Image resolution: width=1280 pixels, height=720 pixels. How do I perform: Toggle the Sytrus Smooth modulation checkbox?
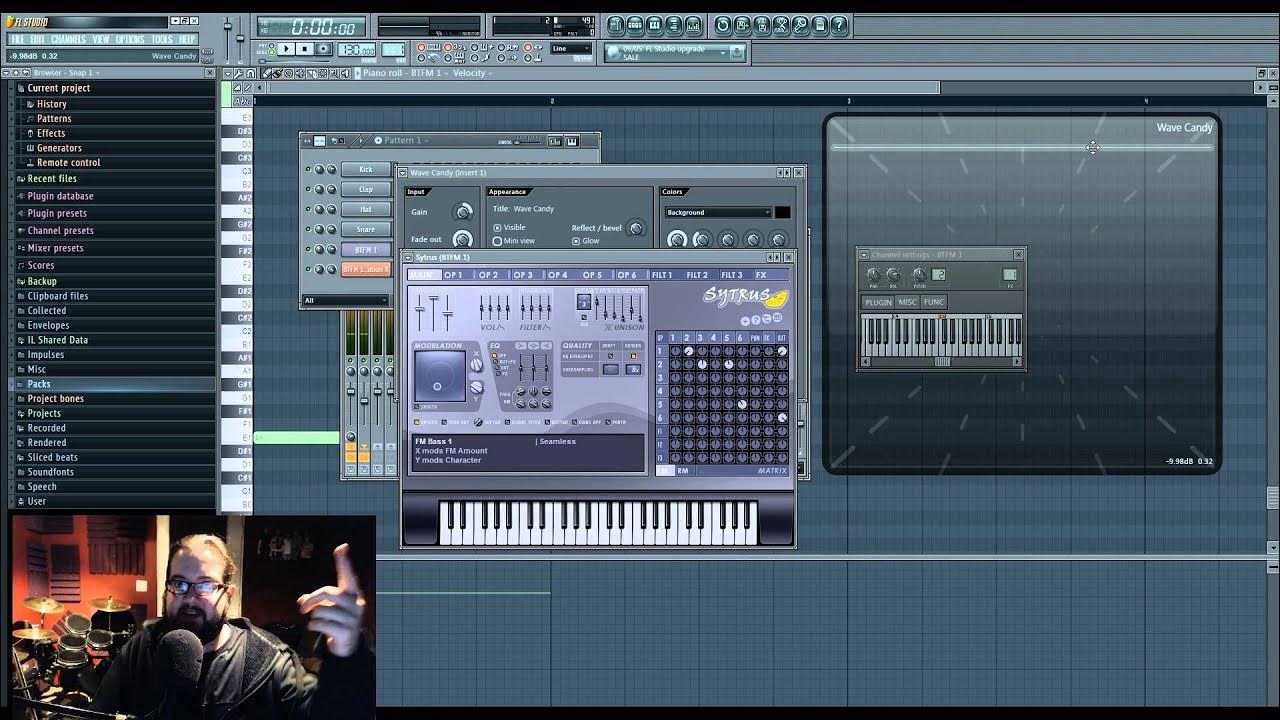pyautogui.click(x=417, y=407)
